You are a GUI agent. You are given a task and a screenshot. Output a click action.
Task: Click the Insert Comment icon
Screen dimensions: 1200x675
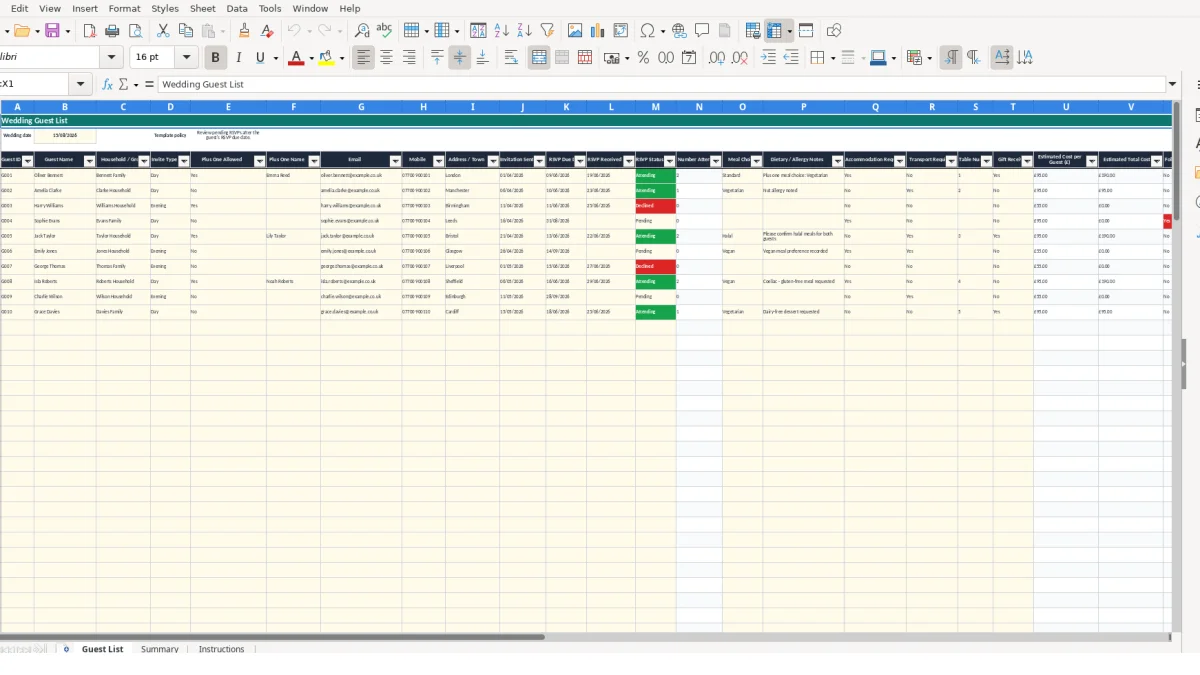click(x=703, y=31)
